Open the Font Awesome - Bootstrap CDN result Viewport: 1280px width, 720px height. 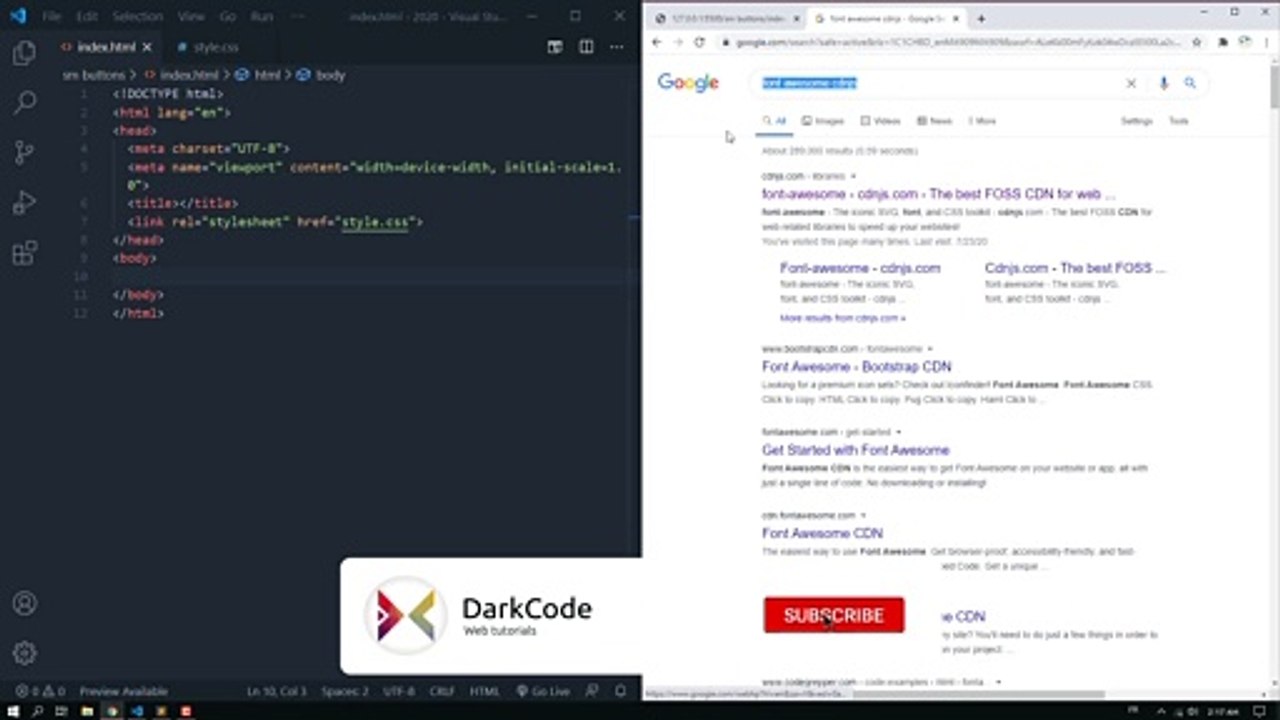(857, 367)
